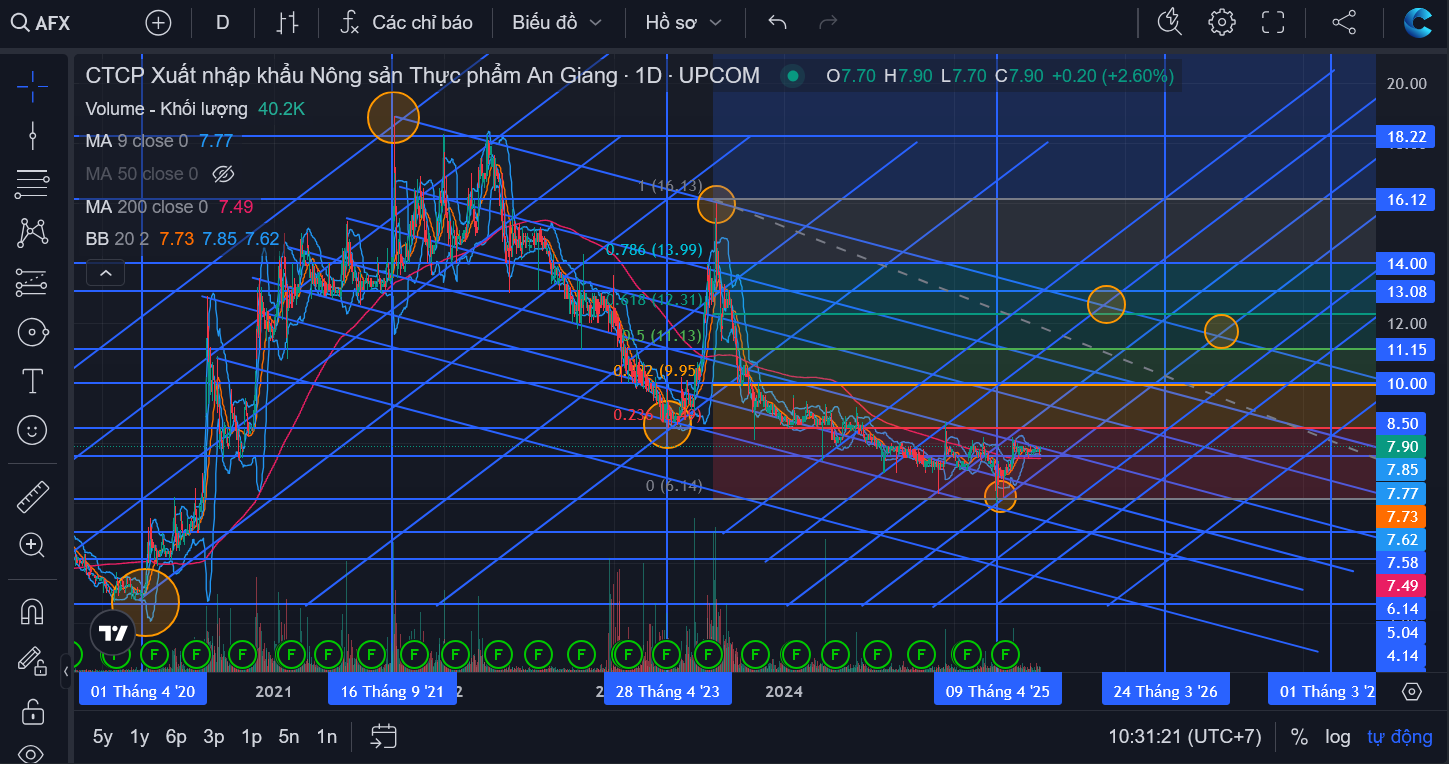Set time range to 3p

pyautogui.click(x=213, y=737)
